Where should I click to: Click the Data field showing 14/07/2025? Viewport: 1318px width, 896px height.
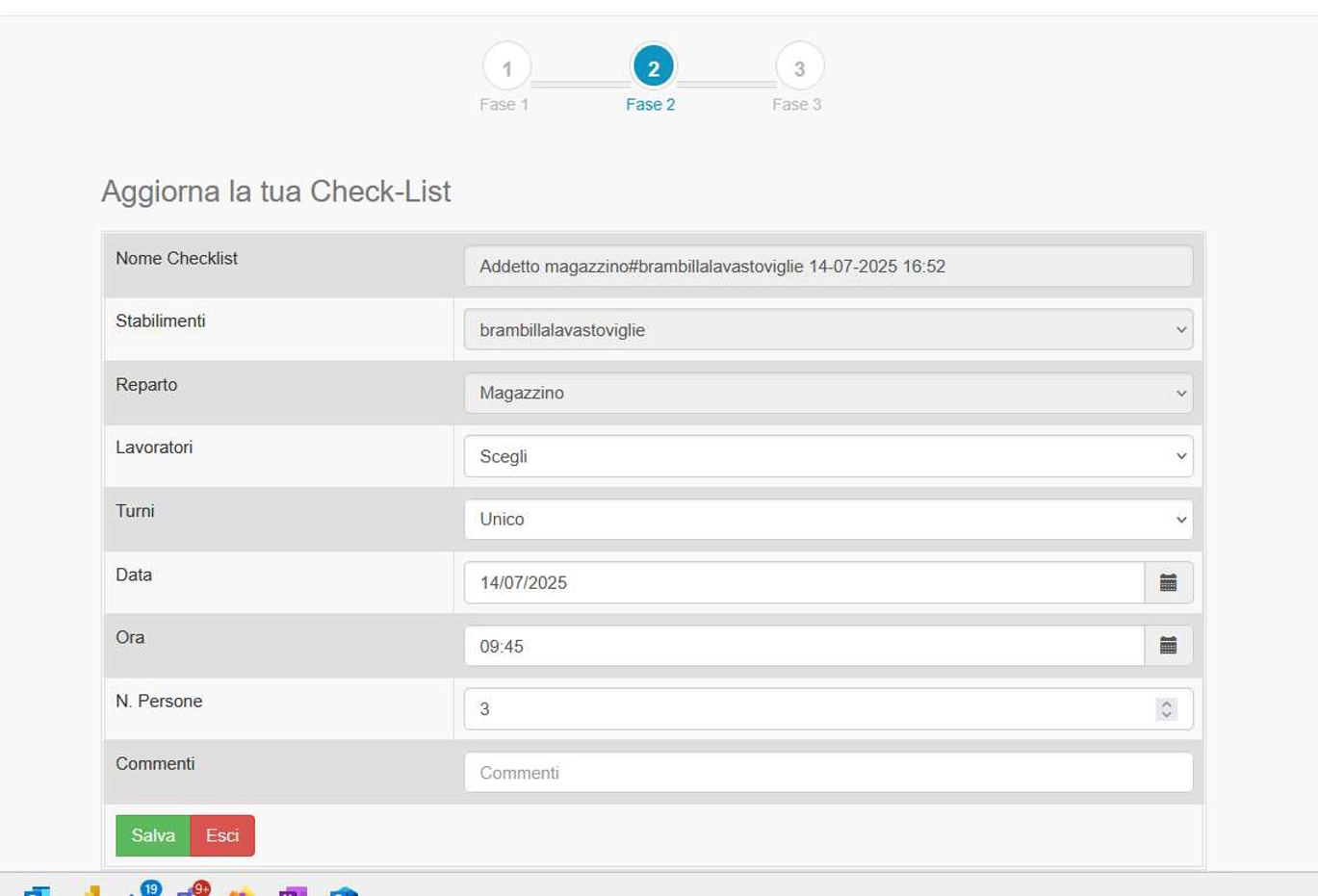[x=803, y=583]
